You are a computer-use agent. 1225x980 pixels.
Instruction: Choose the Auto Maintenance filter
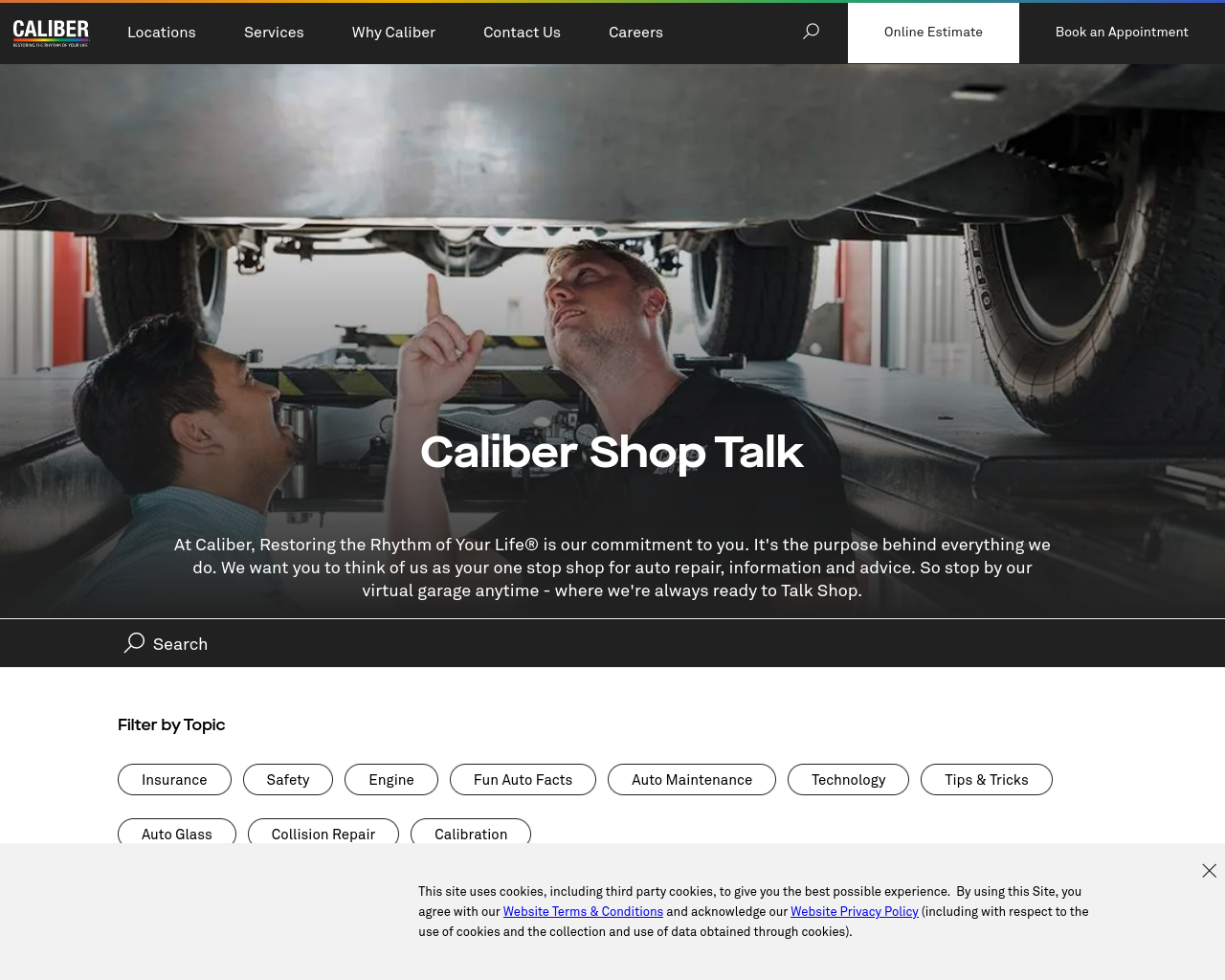[692, 780]
